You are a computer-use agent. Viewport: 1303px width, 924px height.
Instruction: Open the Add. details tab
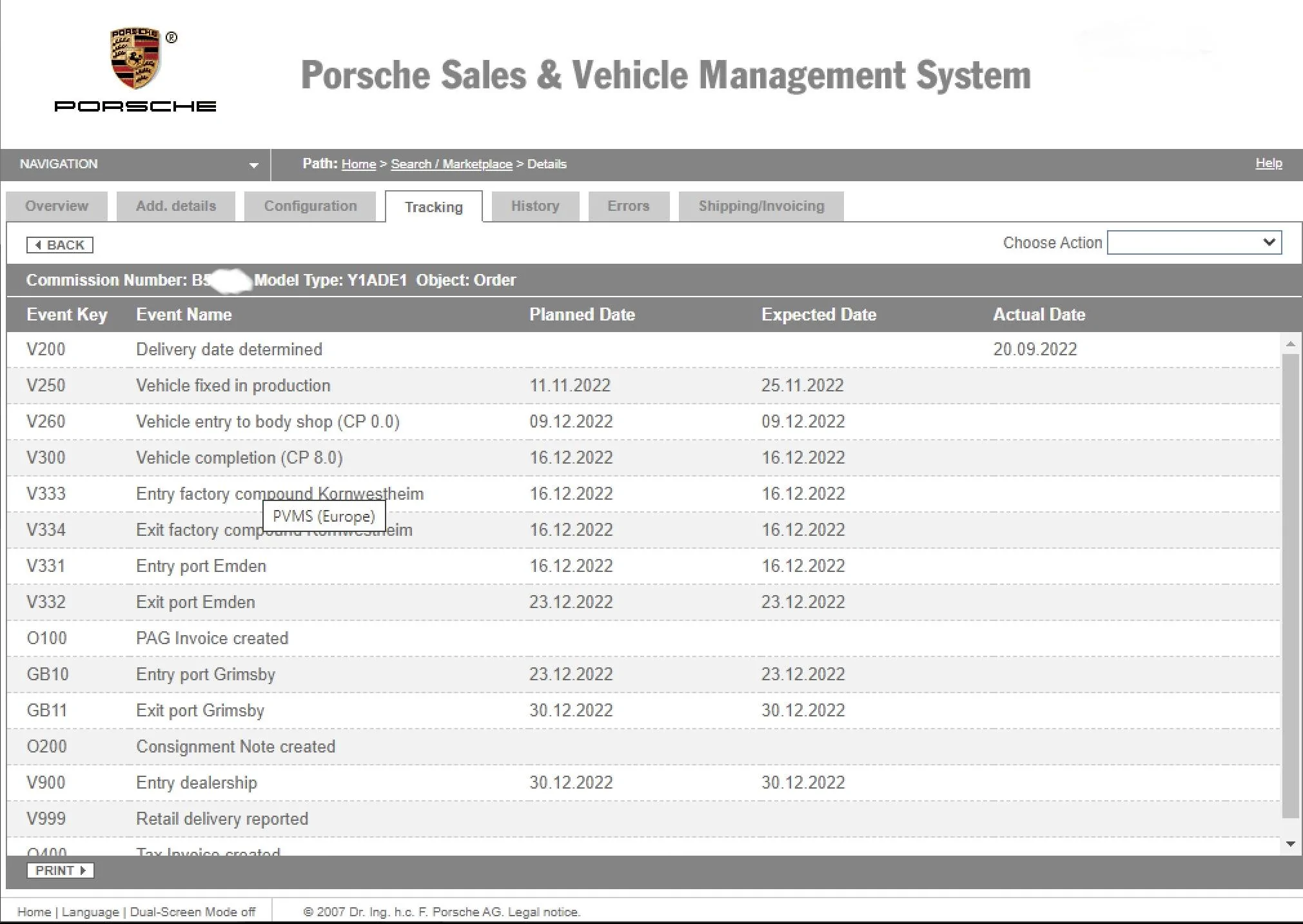click(x=176, y=206)
